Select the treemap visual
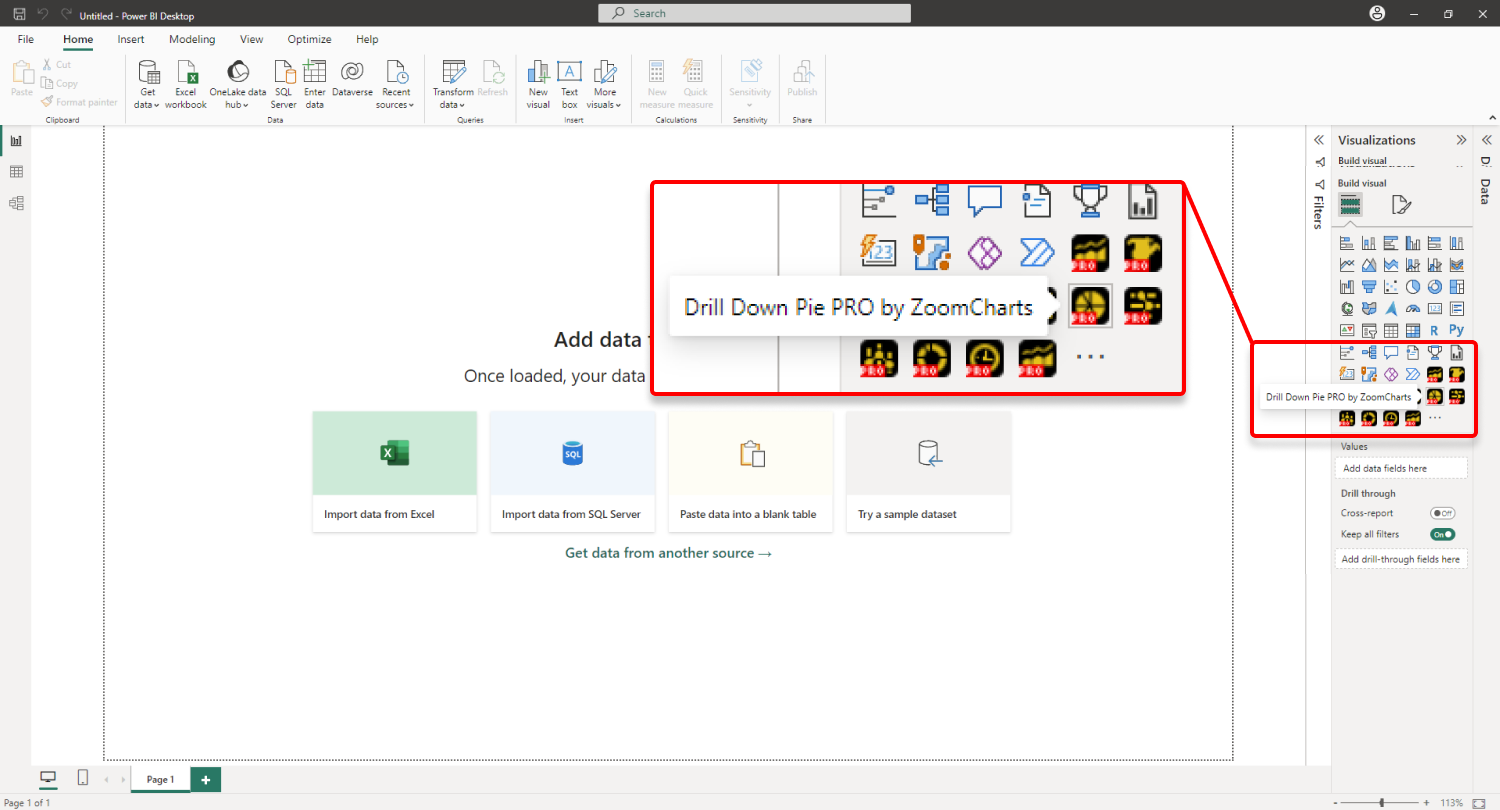Image resolution: width=1500 pixels, height=810 pixels. 1456,287
